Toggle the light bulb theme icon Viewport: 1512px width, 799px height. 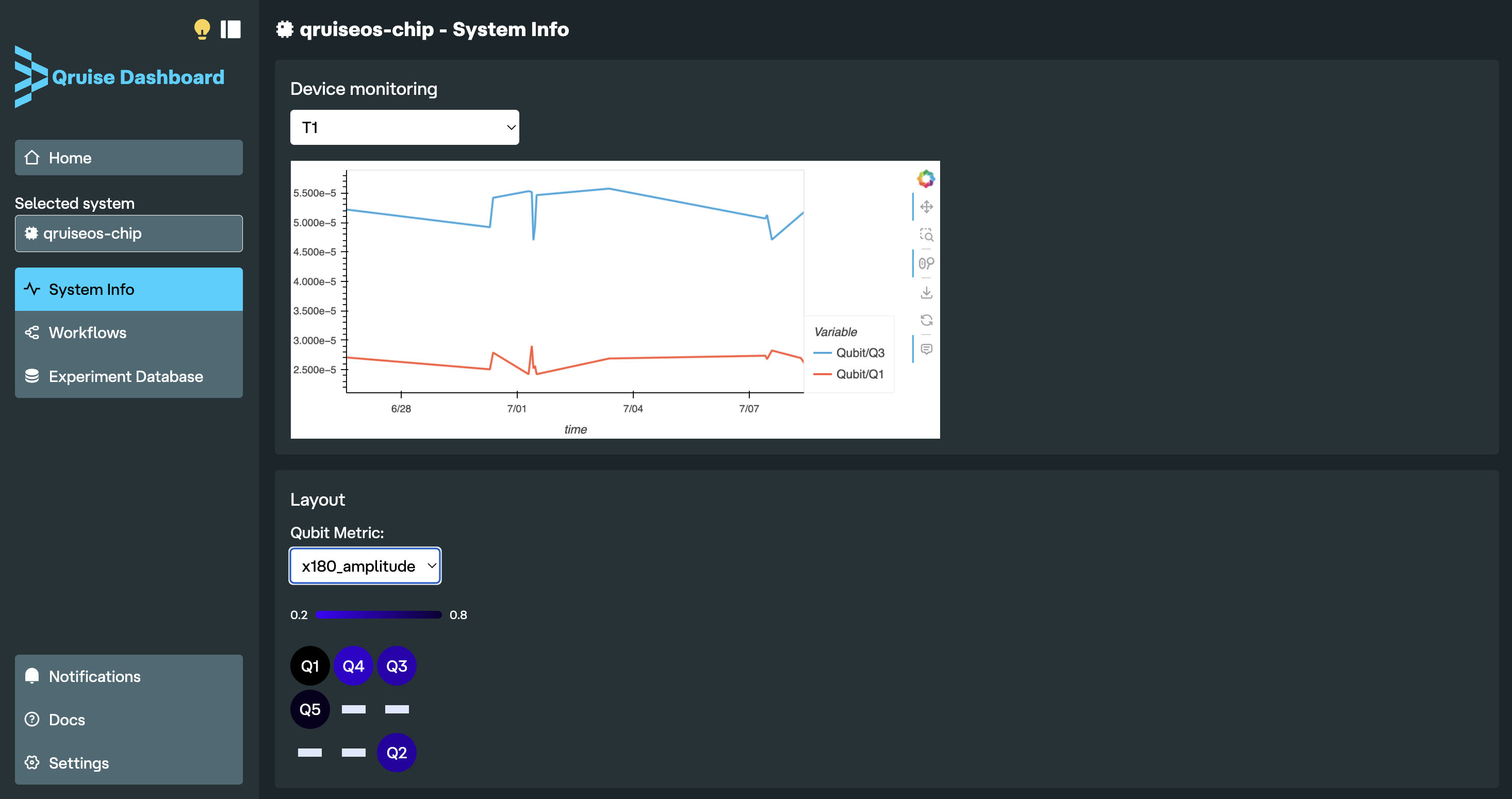201,29
